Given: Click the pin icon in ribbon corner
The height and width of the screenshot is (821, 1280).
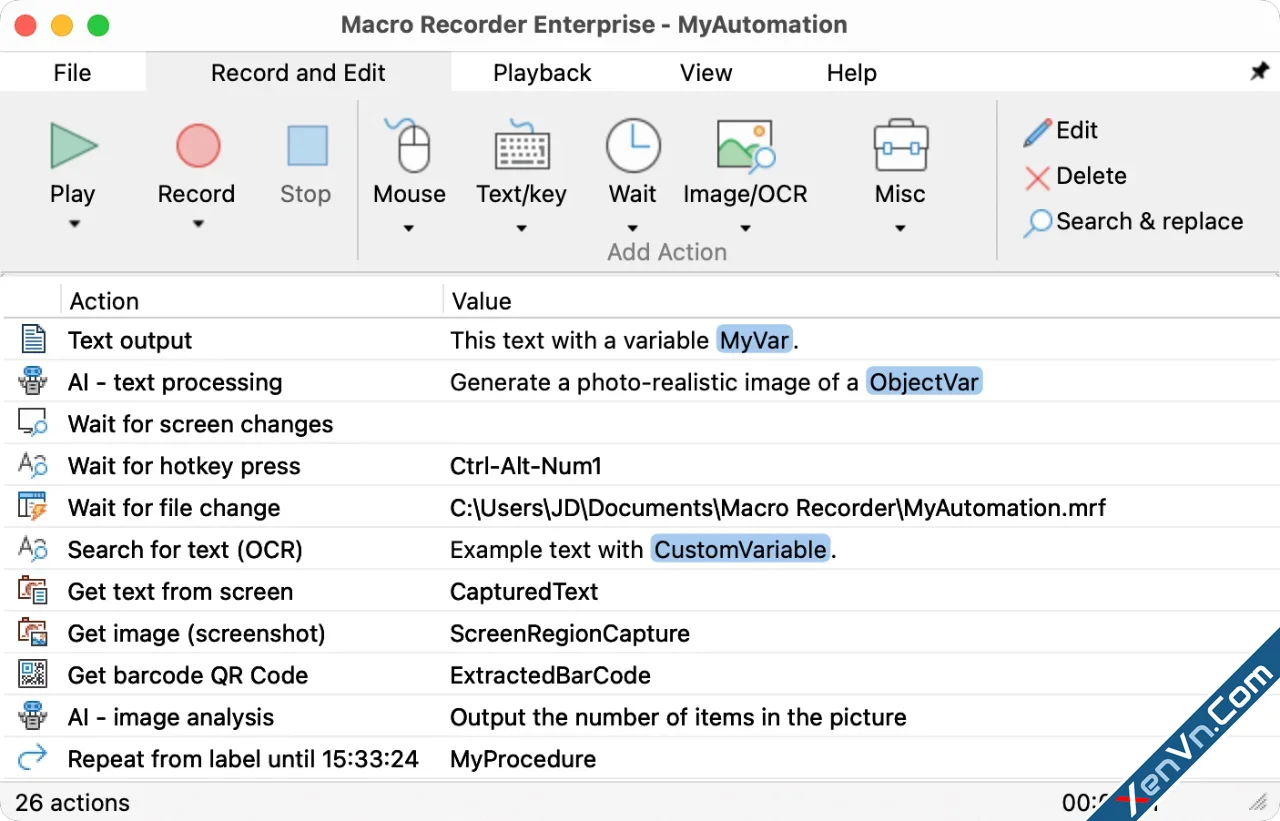Looking at the screenshot, I should coord(1259,72).
